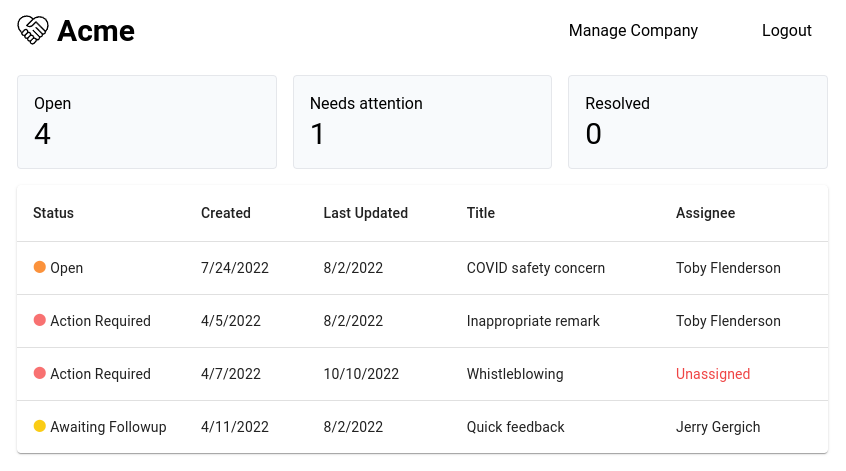This screenshot has height=471, width=846.
Task: Select the Open cases summary card
Action: point(146,122)
